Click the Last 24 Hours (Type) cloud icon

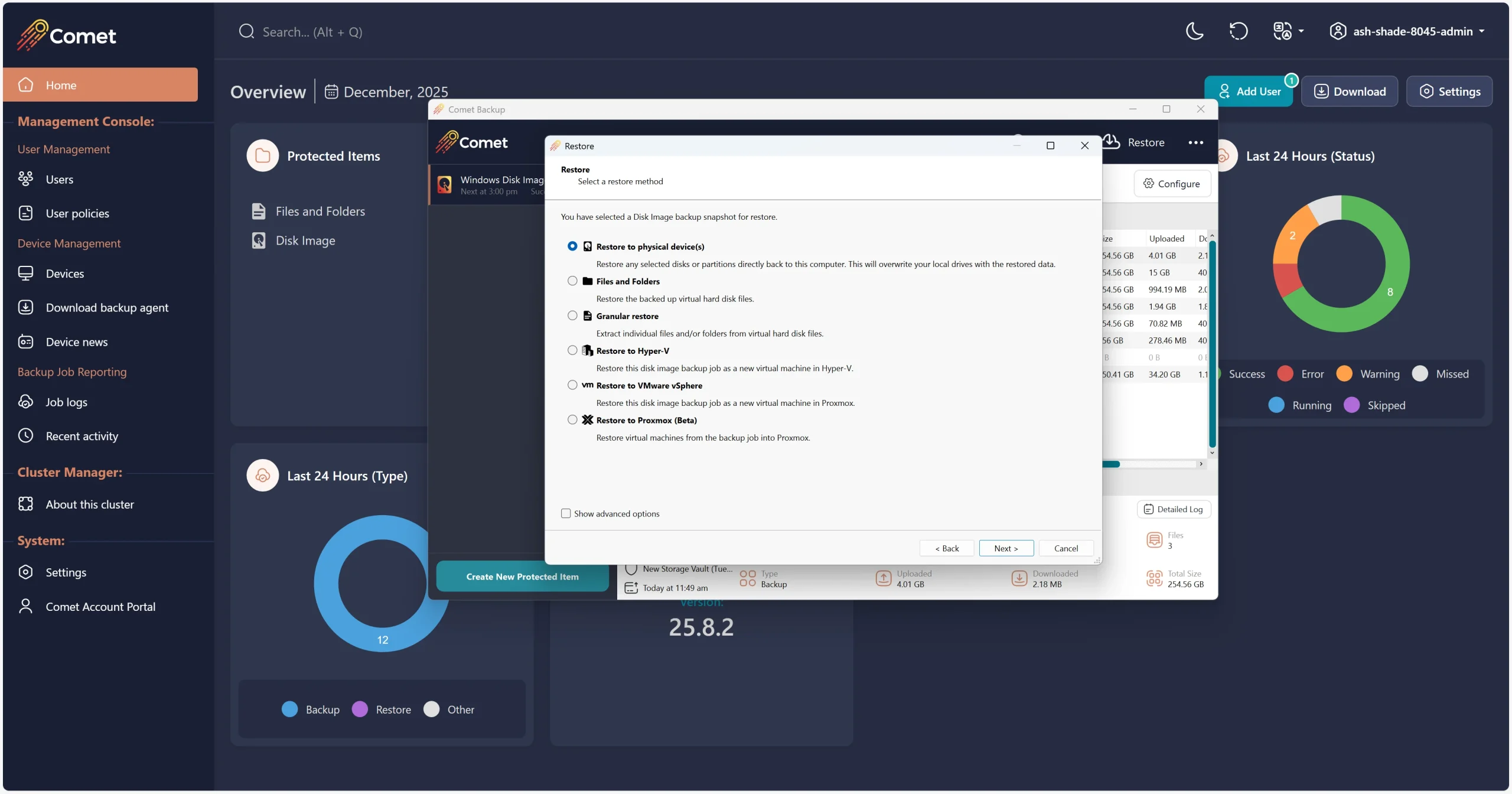tap(263, 476)
